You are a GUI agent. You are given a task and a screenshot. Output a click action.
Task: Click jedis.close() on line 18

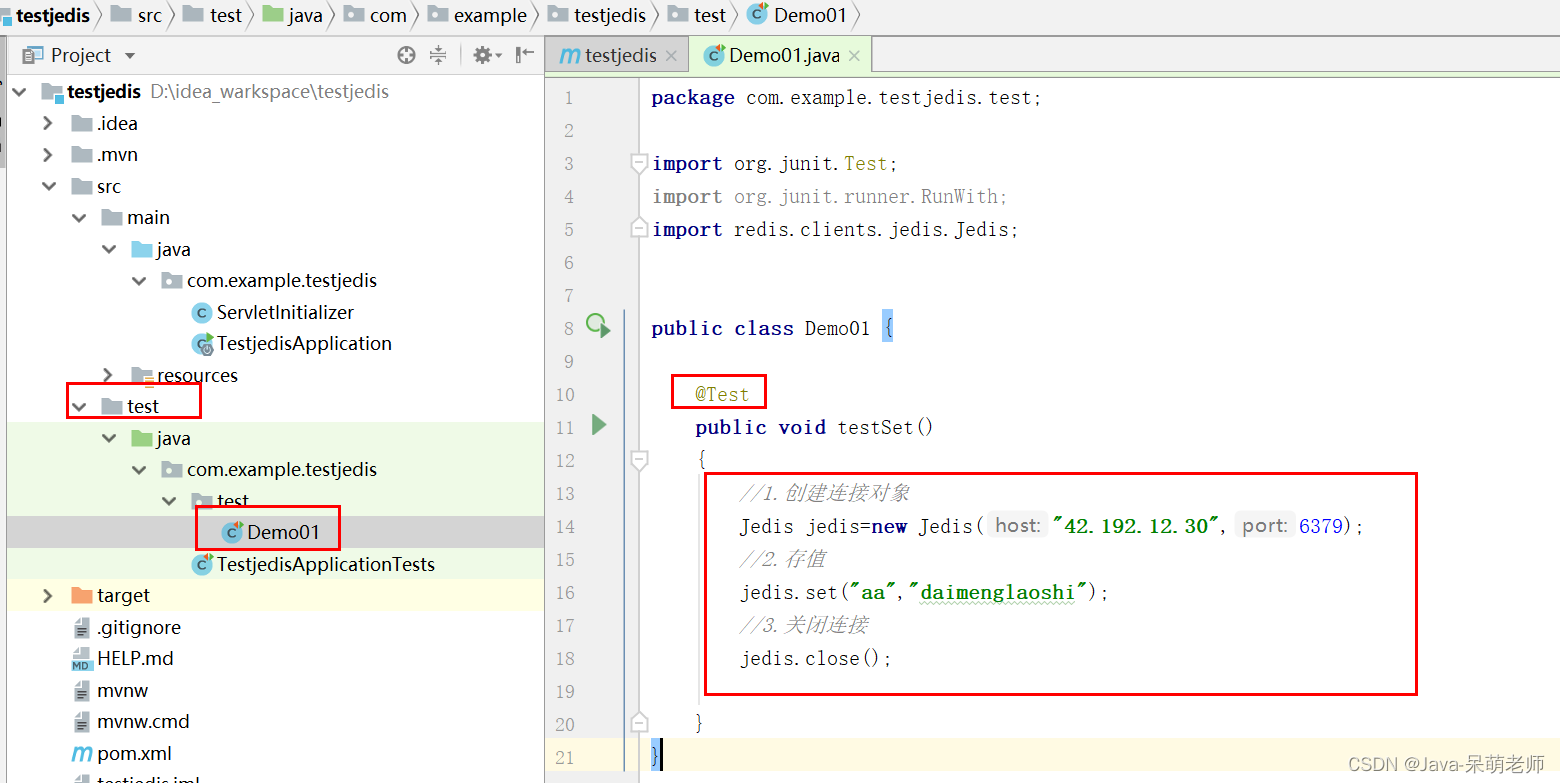[816, 658]
